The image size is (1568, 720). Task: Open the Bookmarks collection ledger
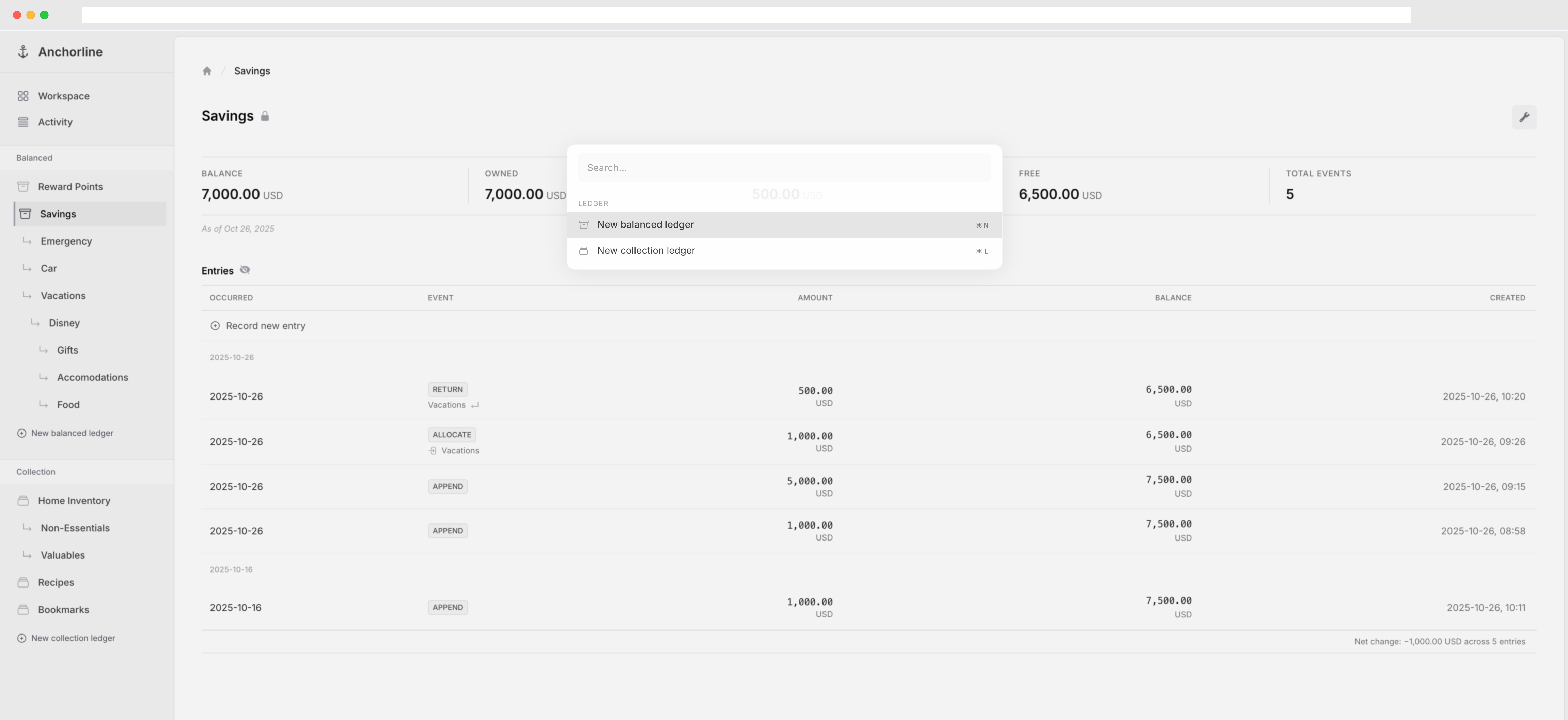(63, 610)
